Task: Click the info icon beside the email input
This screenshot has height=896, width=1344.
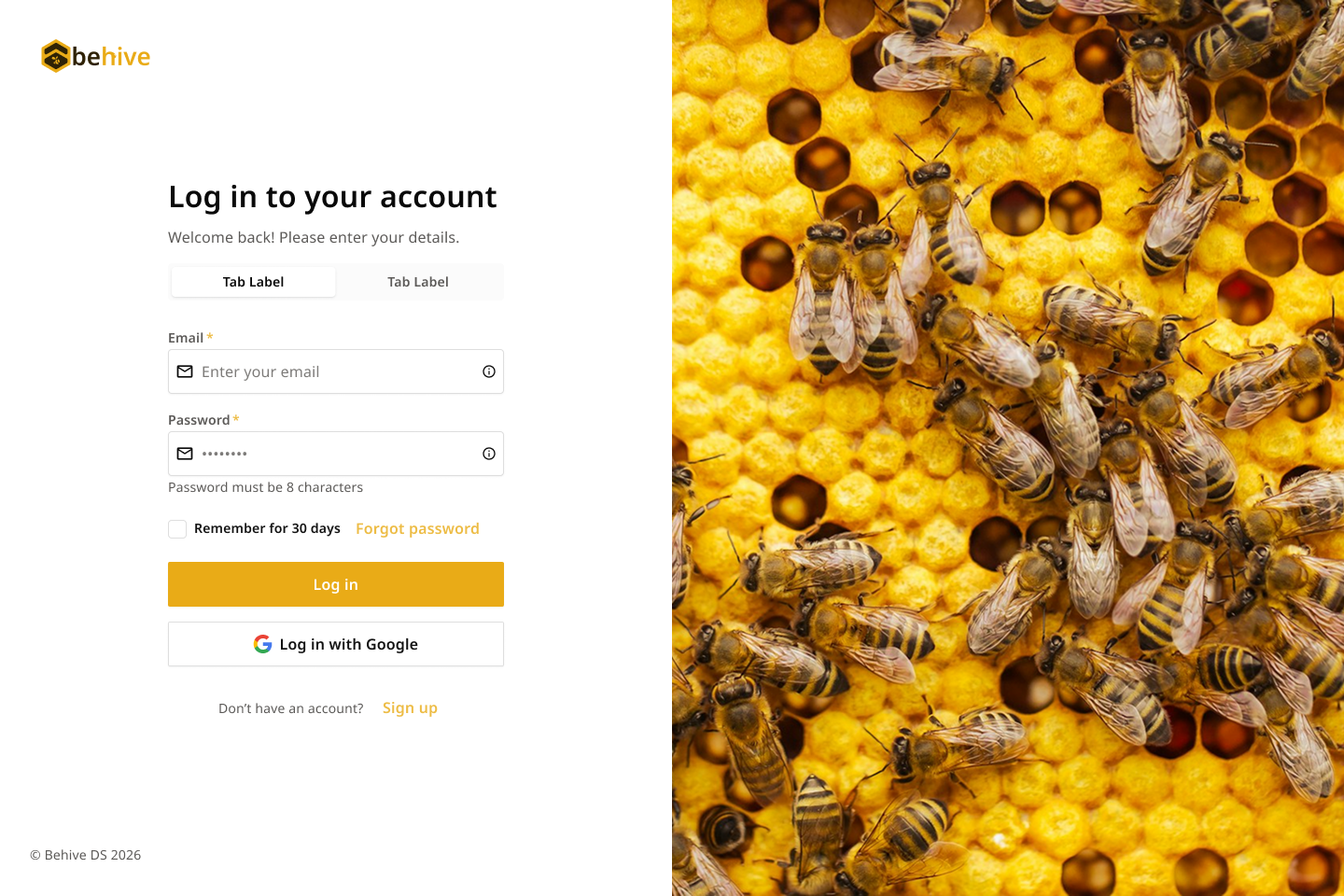Action: (488, 371)
